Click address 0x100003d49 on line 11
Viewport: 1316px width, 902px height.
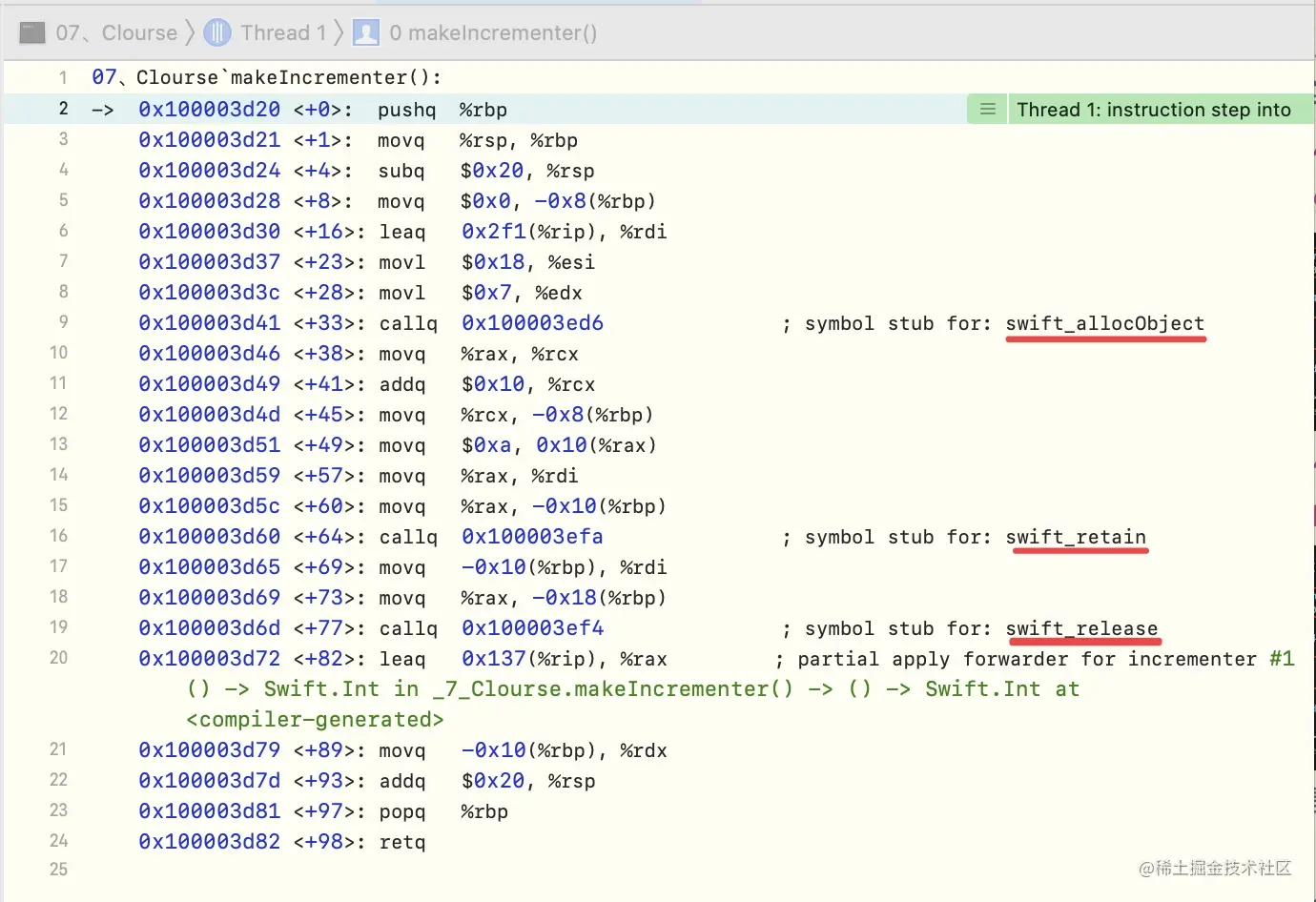pyautogui.click(x=210, y=384)
